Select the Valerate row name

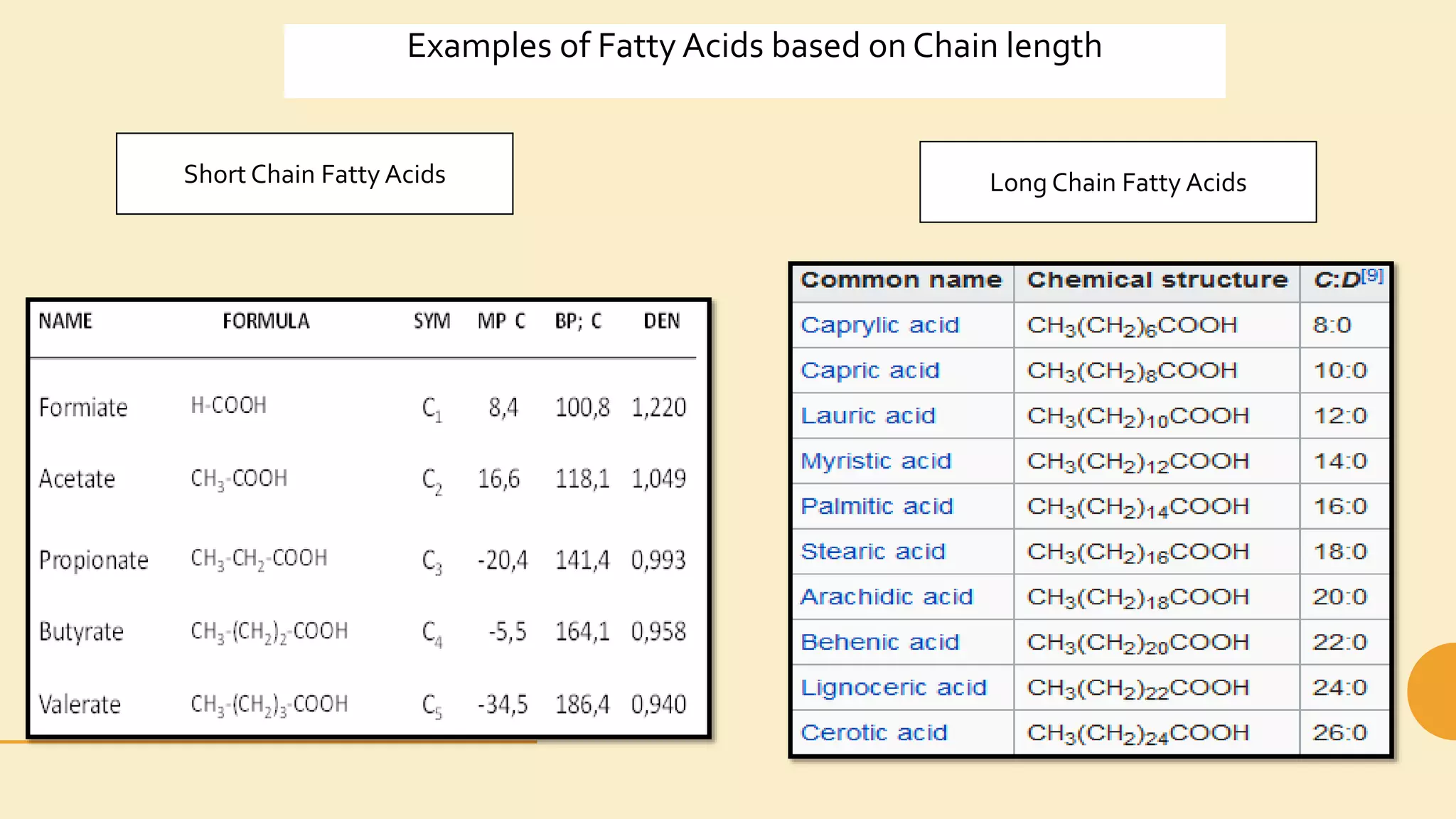click(80, 705)
